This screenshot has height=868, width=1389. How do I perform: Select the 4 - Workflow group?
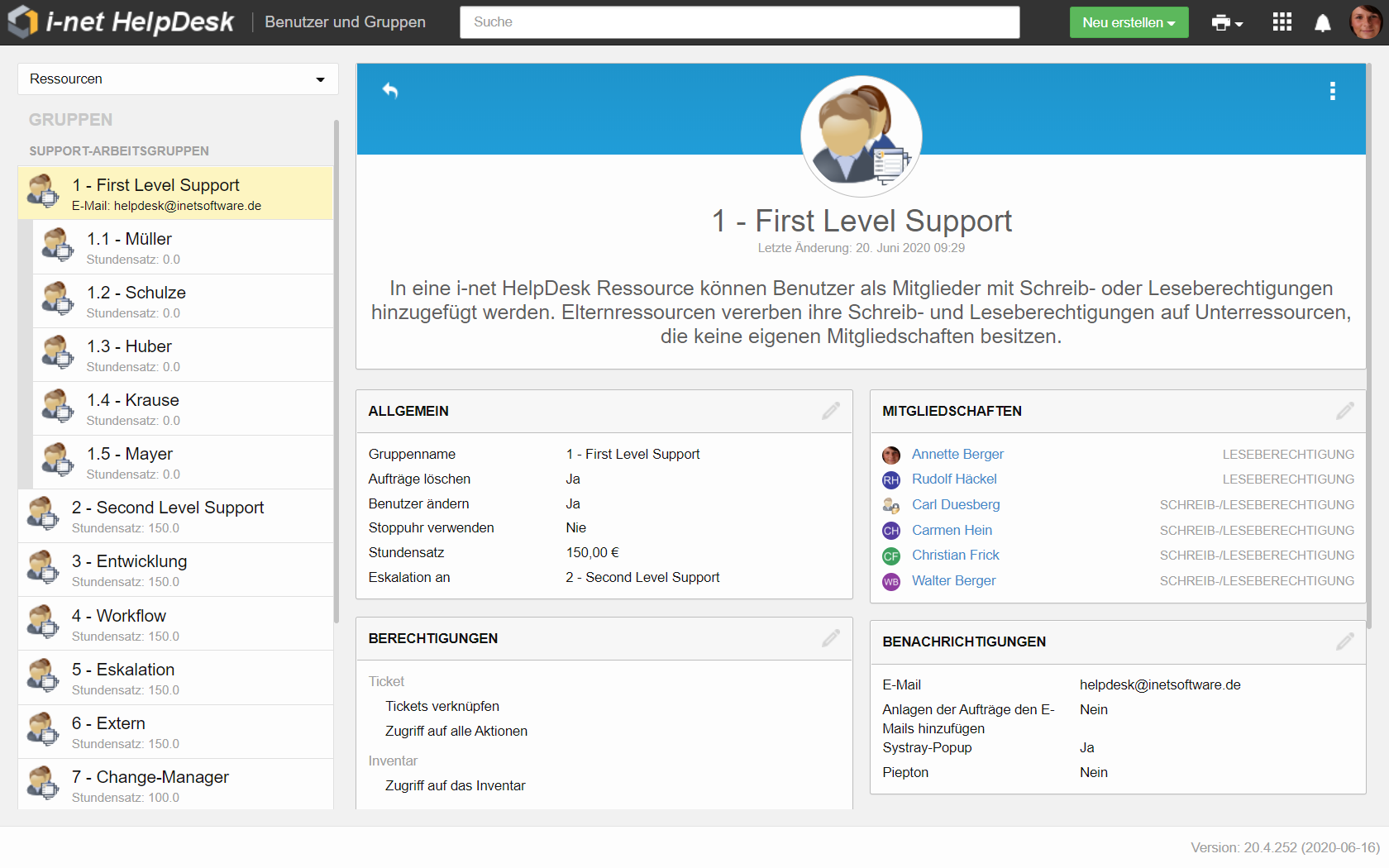tap(175, 624)
